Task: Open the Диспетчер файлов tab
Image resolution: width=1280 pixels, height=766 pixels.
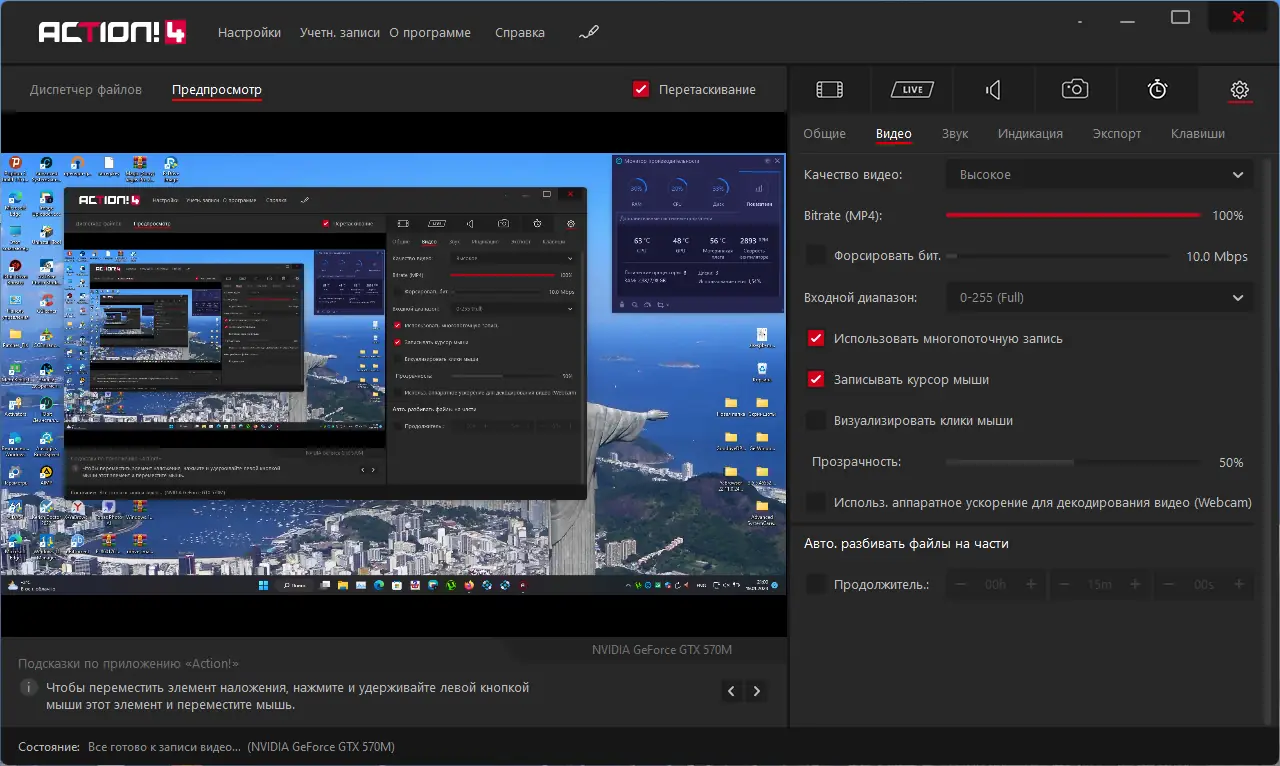Action: click(86, 90)
